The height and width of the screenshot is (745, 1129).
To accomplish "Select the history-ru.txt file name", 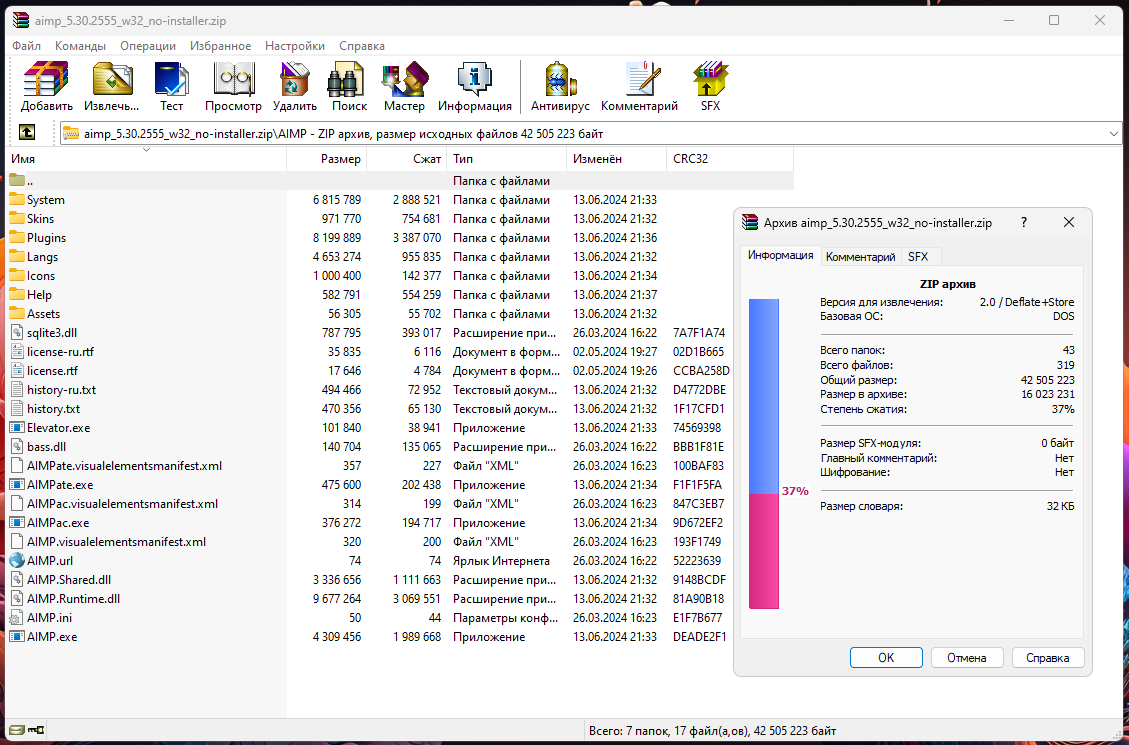I will [62, 389].
